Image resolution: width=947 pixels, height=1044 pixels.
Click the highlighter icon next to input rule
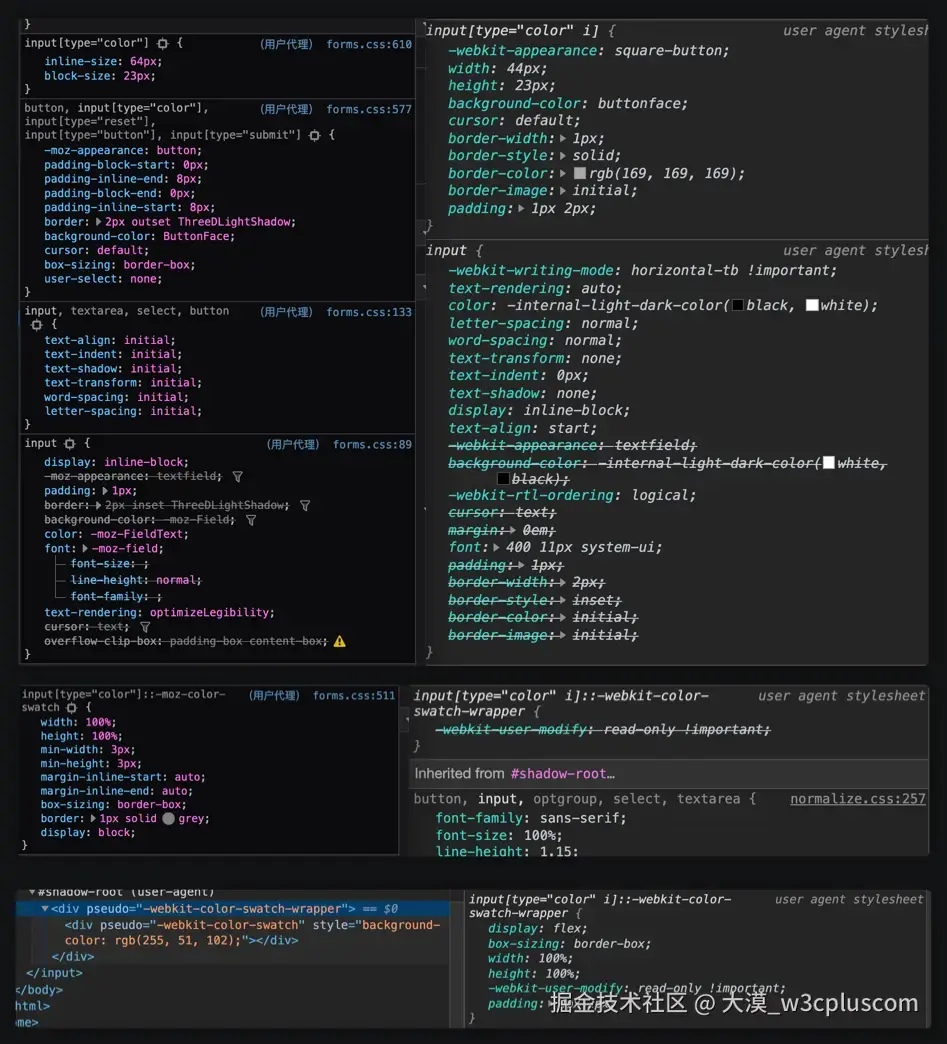coord(69,443)
